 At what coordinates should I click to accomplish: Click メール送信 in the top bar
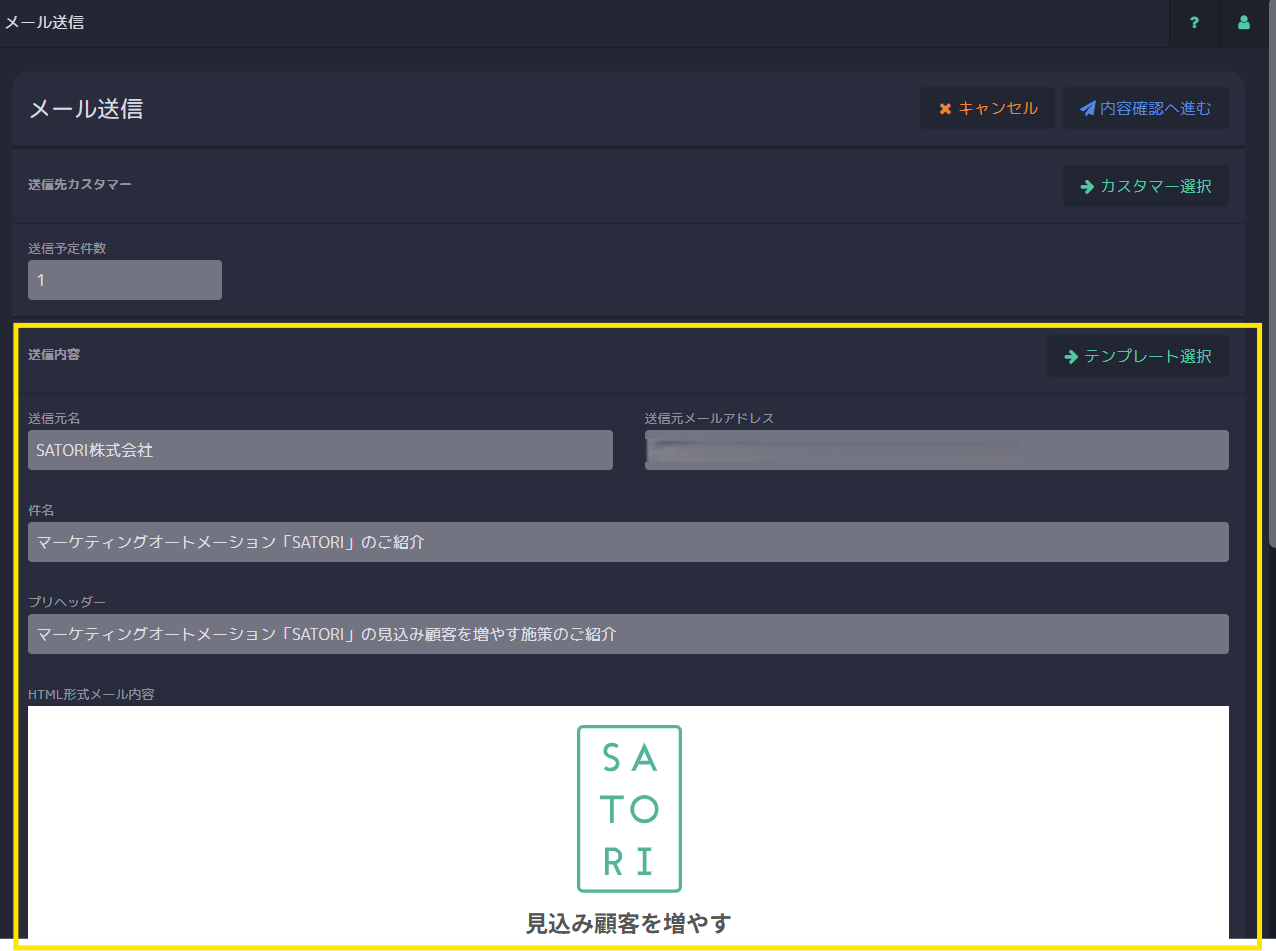44,22
